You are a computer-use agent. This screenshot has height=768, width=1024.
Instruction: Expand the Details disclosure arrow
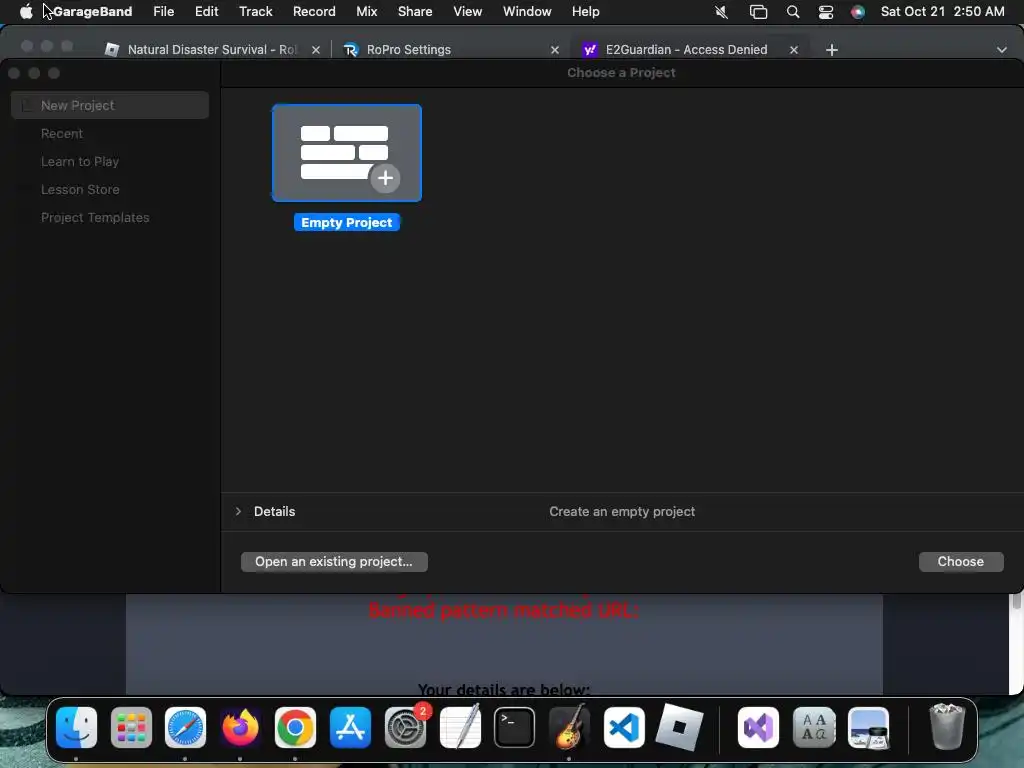tap(238, 511)
